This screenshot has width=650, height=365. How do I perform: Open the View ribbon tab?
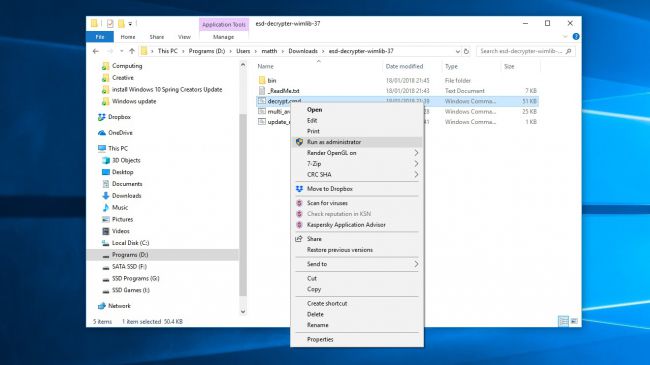coord(184,37)
